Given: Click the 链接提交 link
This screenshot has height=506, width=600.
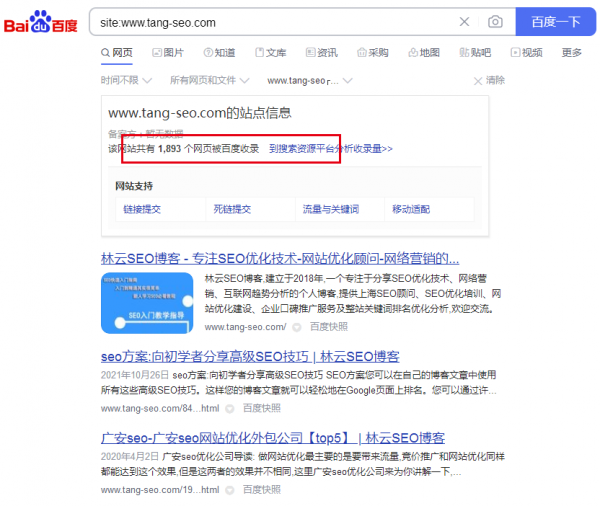Looking at the screenshot, I should 142,209.
